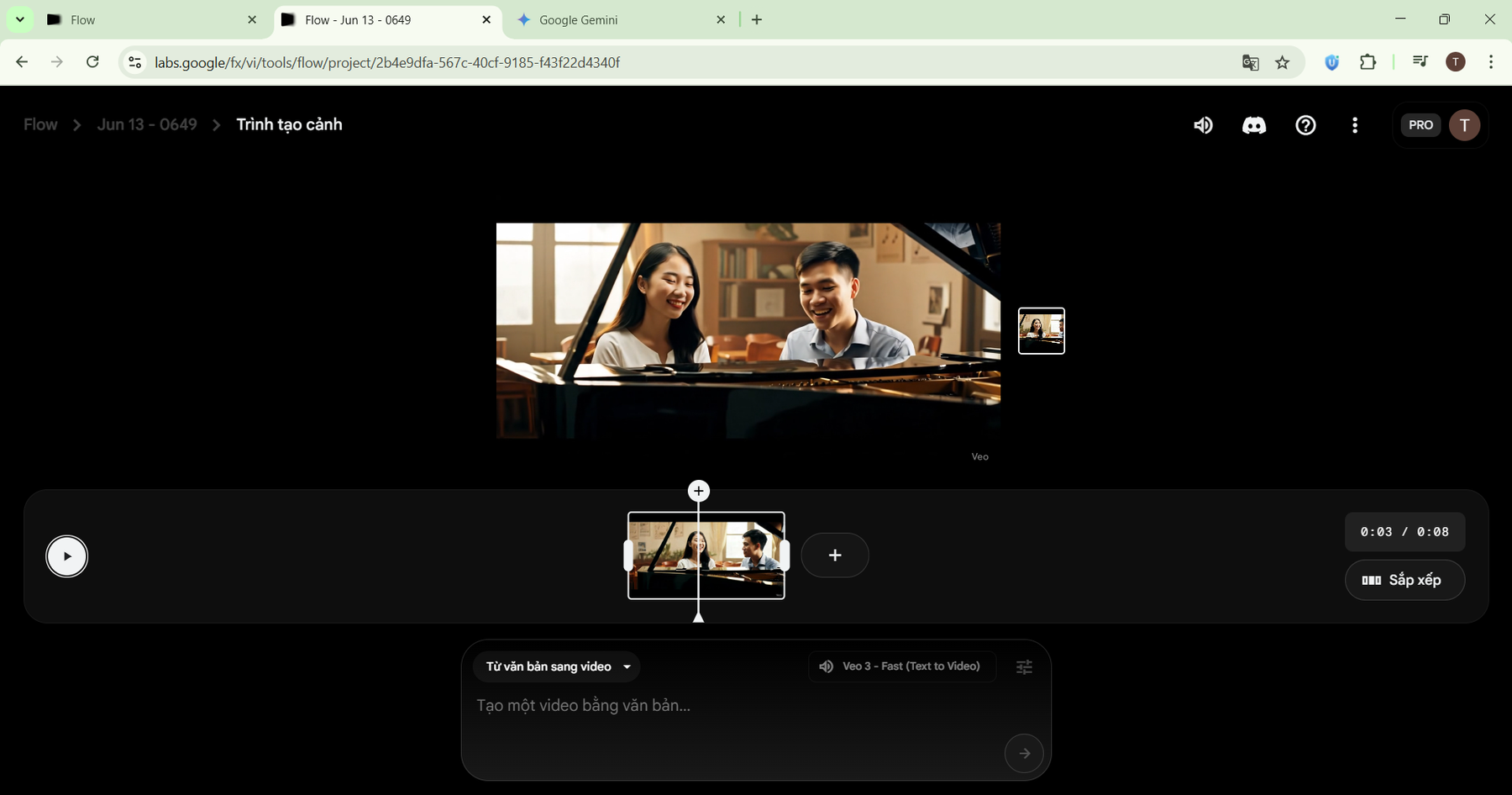Viewport: 1512px width, 795px height.
Task: Open Jun 13 - 0649 breadcrumb link
Action: click(147, 124)
